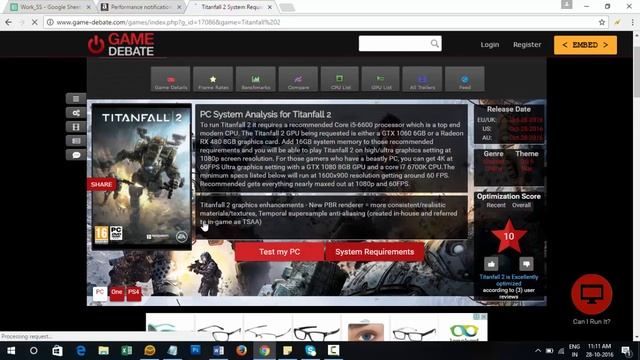Viewport: 640px width, 360px height.
Task: Open Microsoft Edge from the taskbar
Action: point(81,351)
